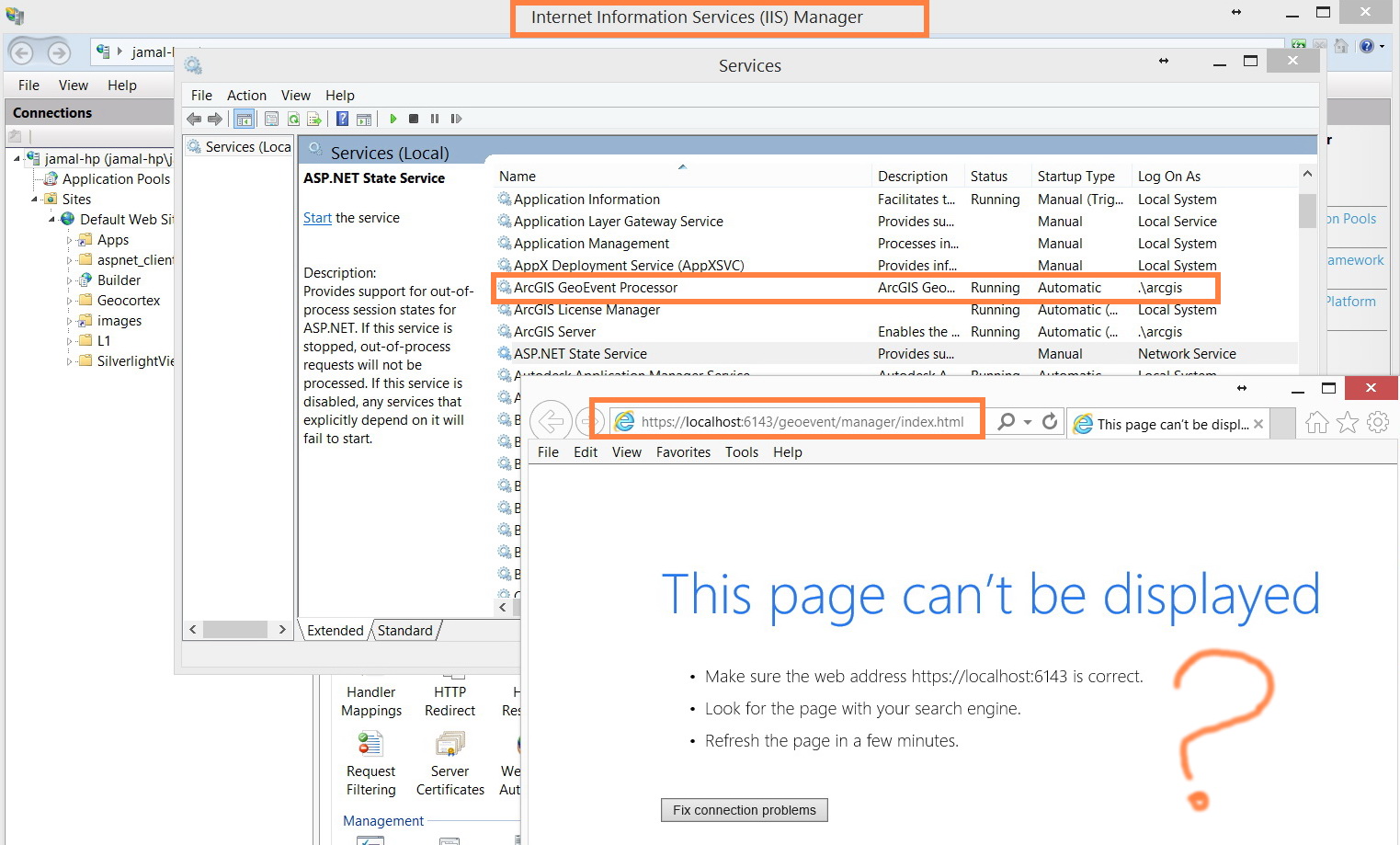Open the Properties icon in Services toolbar
The height and width of the screenshot is (845, 1400).
271,119
